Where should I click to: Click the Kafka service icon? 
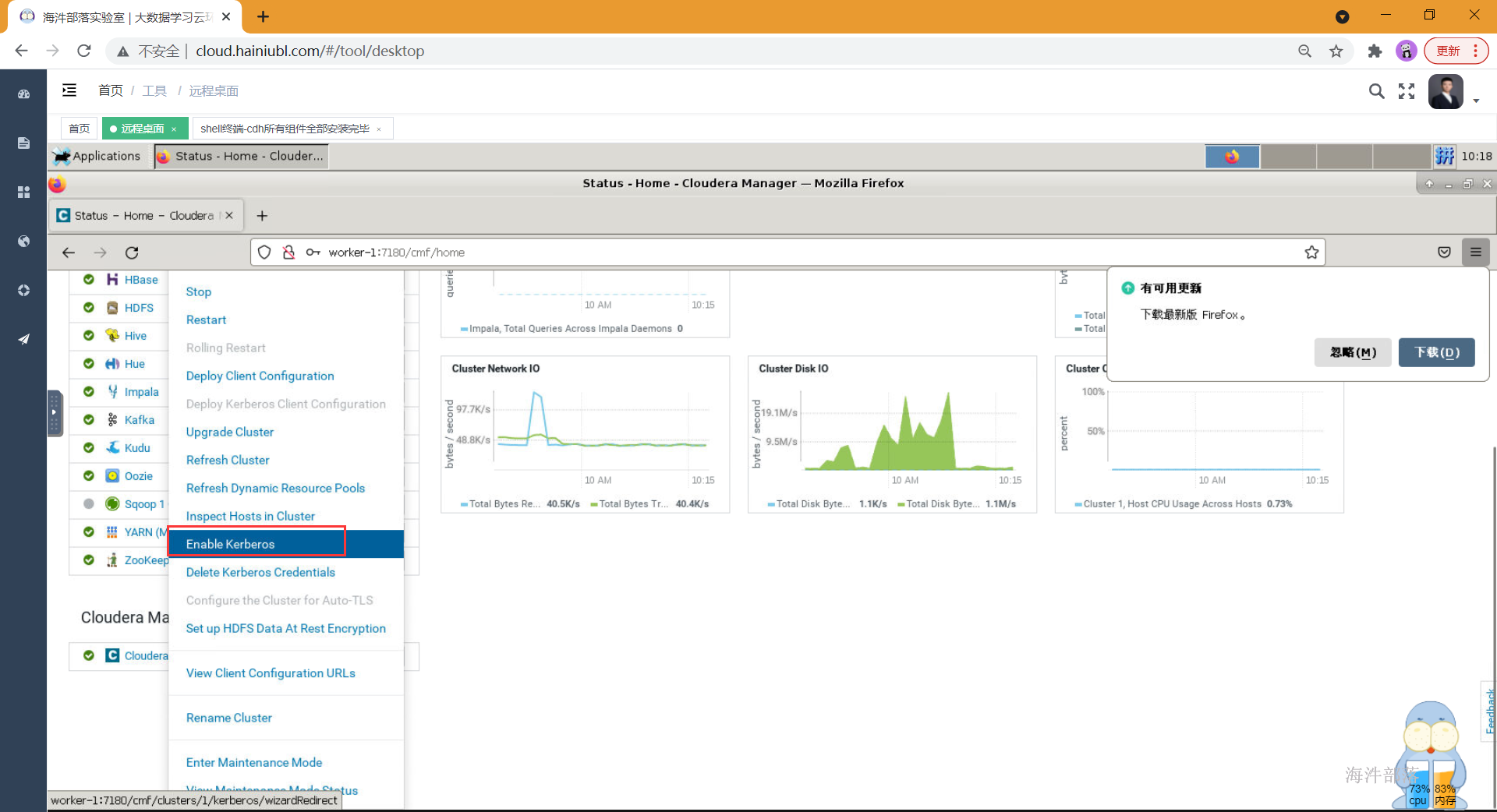[x=112, y=420]
